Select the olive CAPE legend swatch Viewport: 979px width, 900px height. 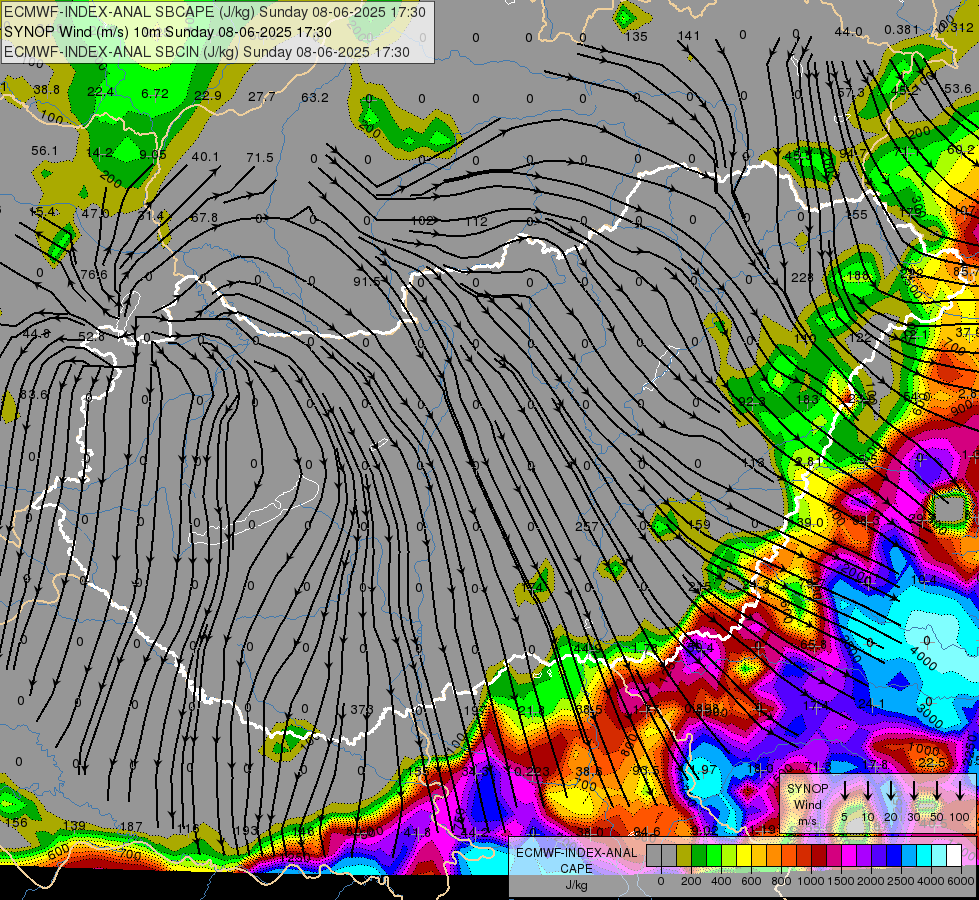click(684, 856)
